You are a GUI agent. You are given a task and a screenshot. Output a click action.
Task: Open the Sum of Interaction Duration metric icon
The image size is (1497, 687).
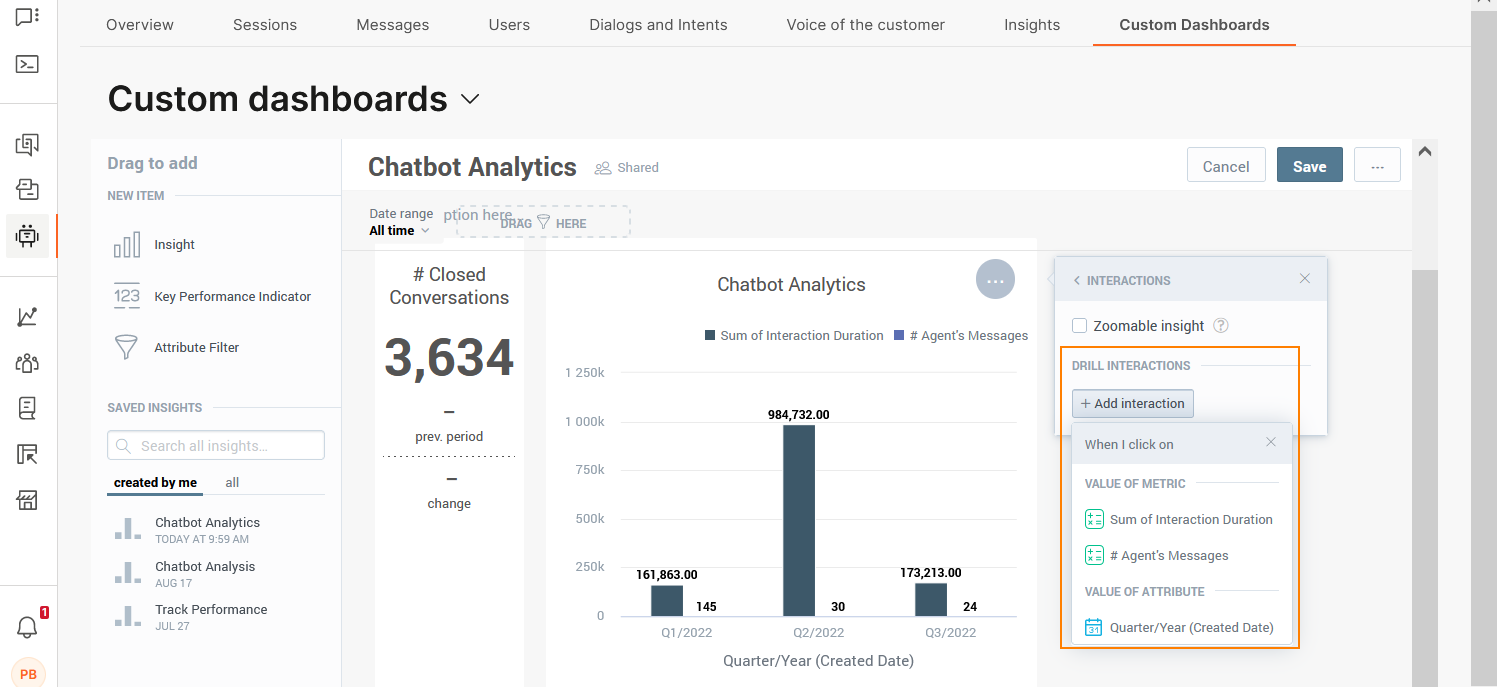pos(1094,519)
